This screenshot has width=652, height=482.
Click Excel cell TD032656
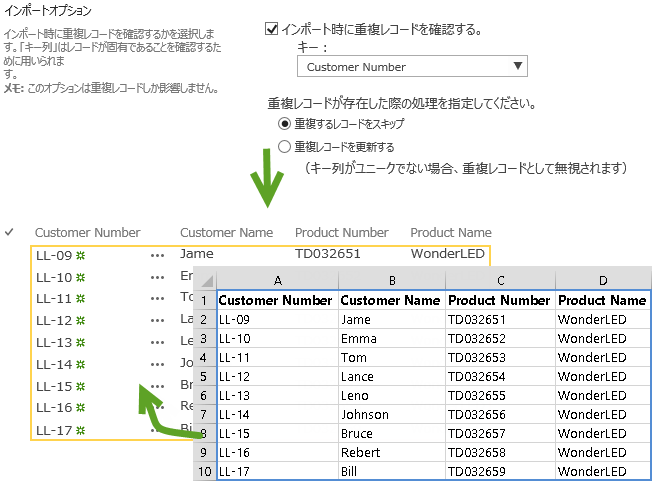501,415
